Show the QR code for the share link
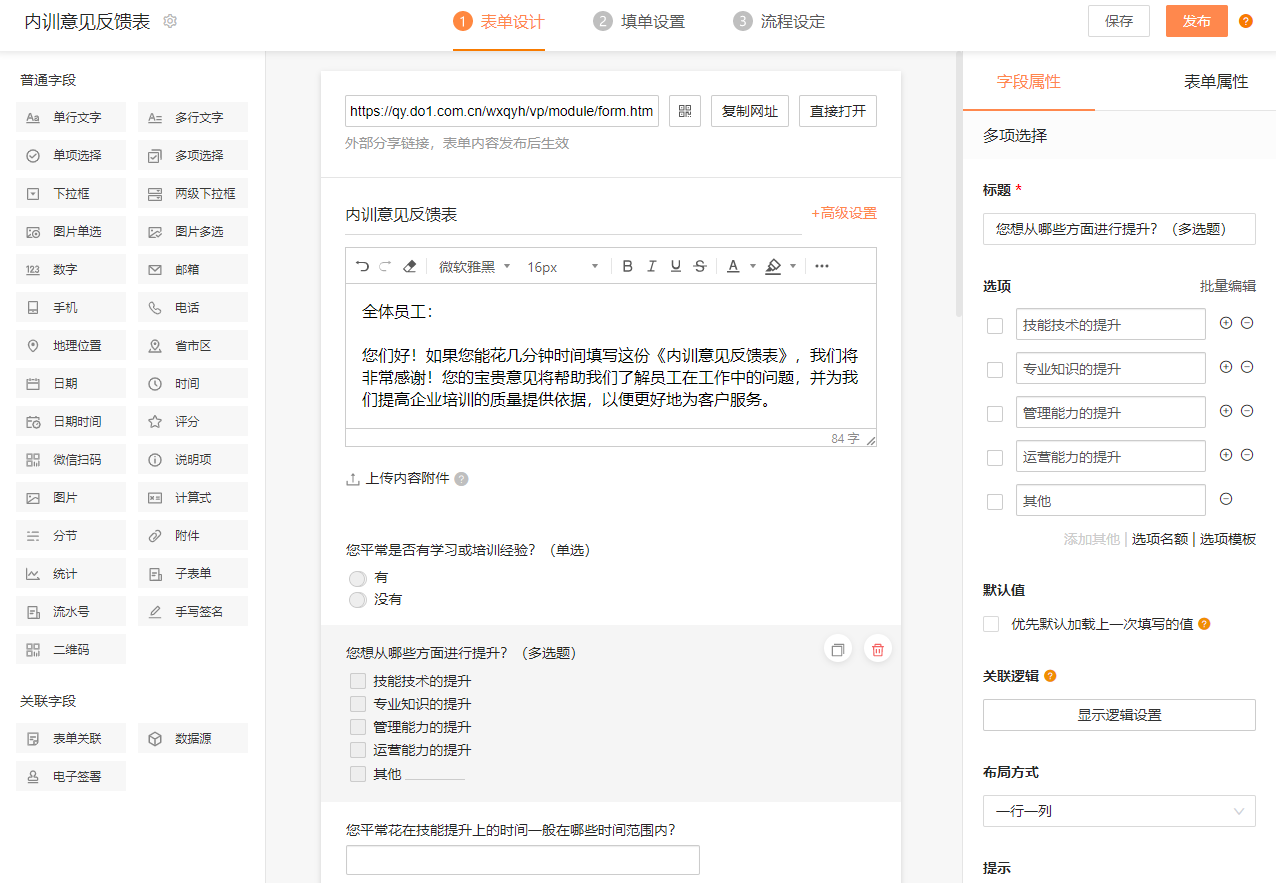This screenshot has width=1276, height=883. point(685,111)
